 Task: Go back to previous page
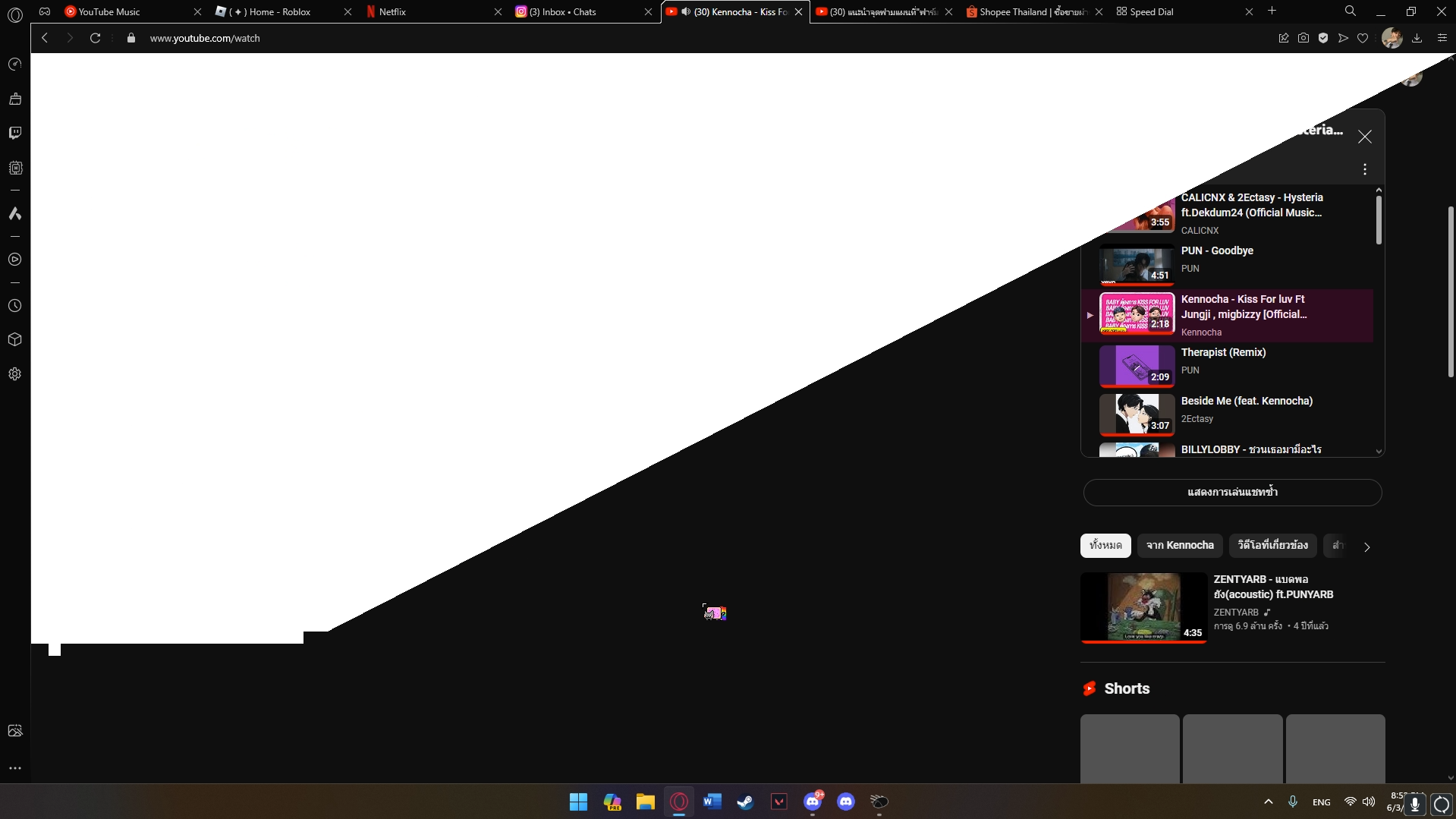(45, 38)
